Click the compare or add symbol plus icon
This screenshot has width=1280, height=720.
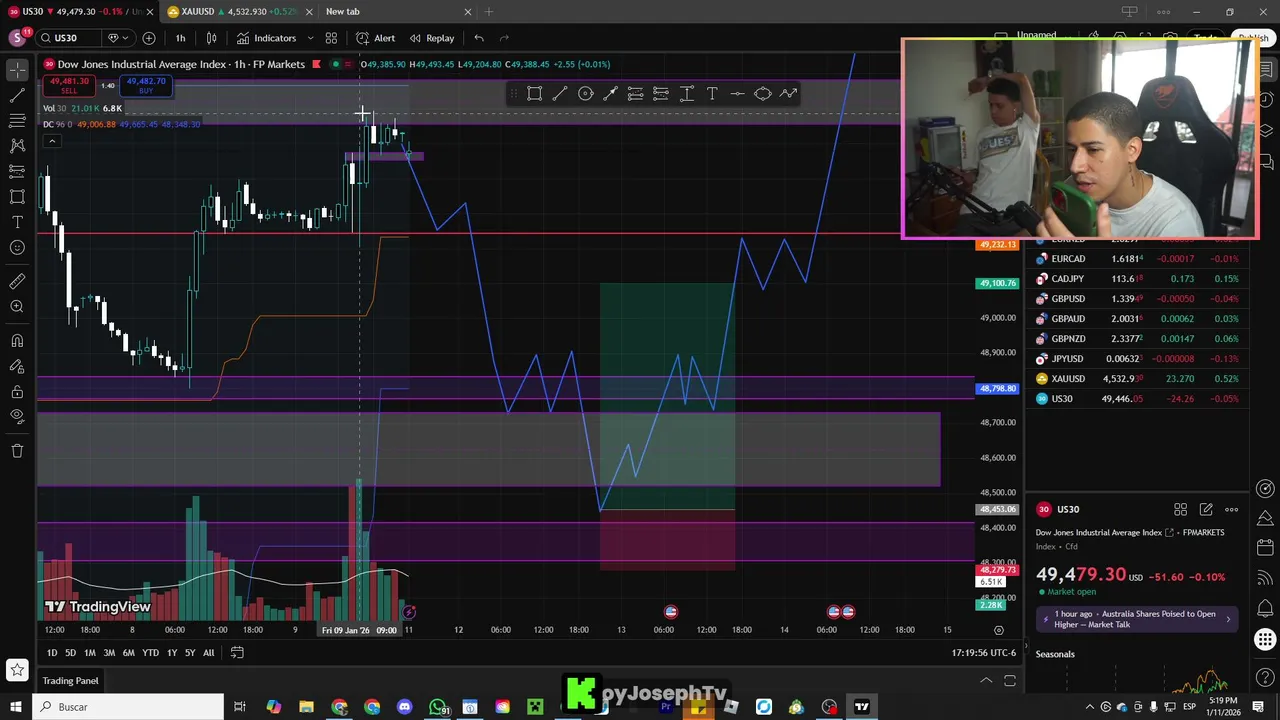[149, 38]
